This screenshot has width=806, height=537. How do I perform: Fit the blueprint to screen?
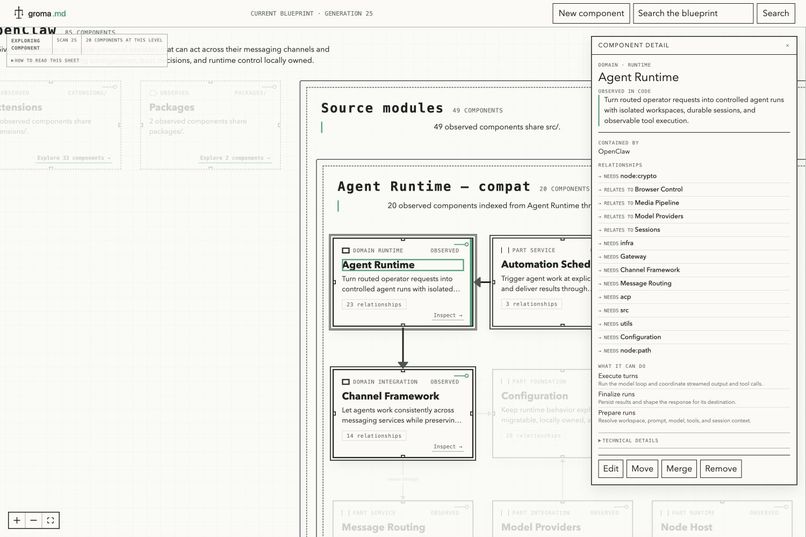50,521
